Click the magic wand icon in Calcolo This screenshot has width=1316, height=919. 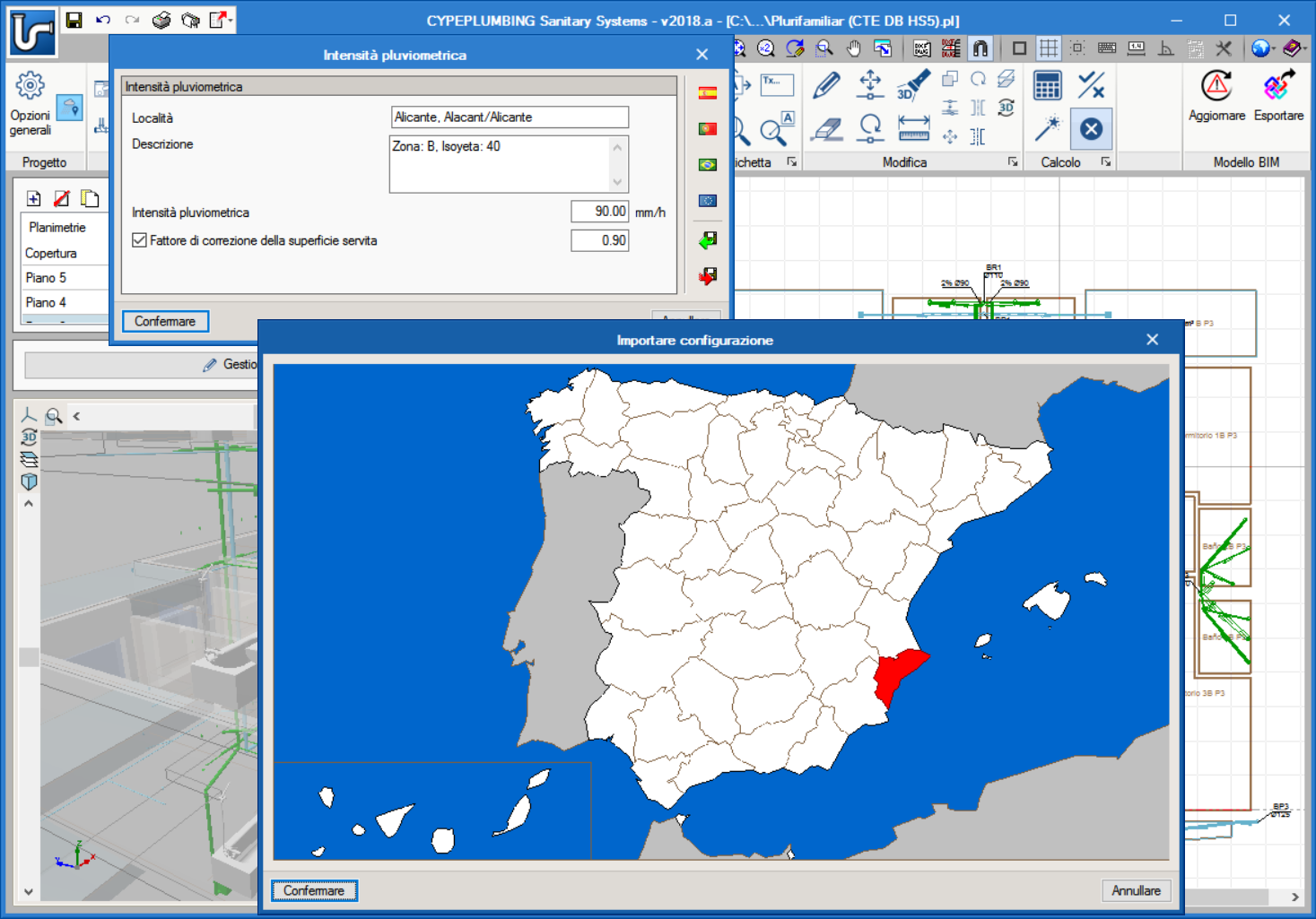(1047, 129)
